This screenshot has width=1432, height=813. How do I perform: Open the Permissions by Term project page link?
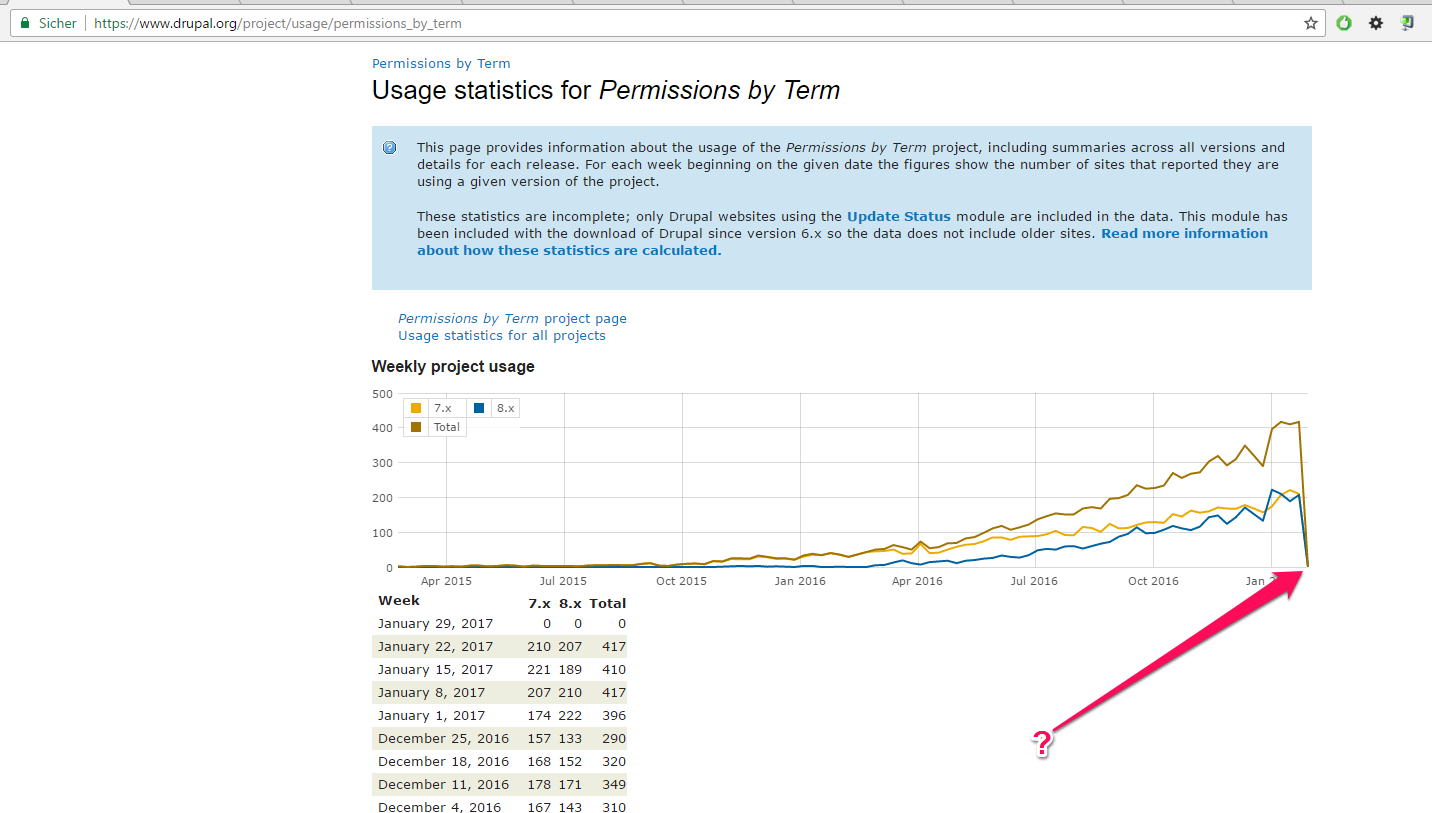(512, 318)
